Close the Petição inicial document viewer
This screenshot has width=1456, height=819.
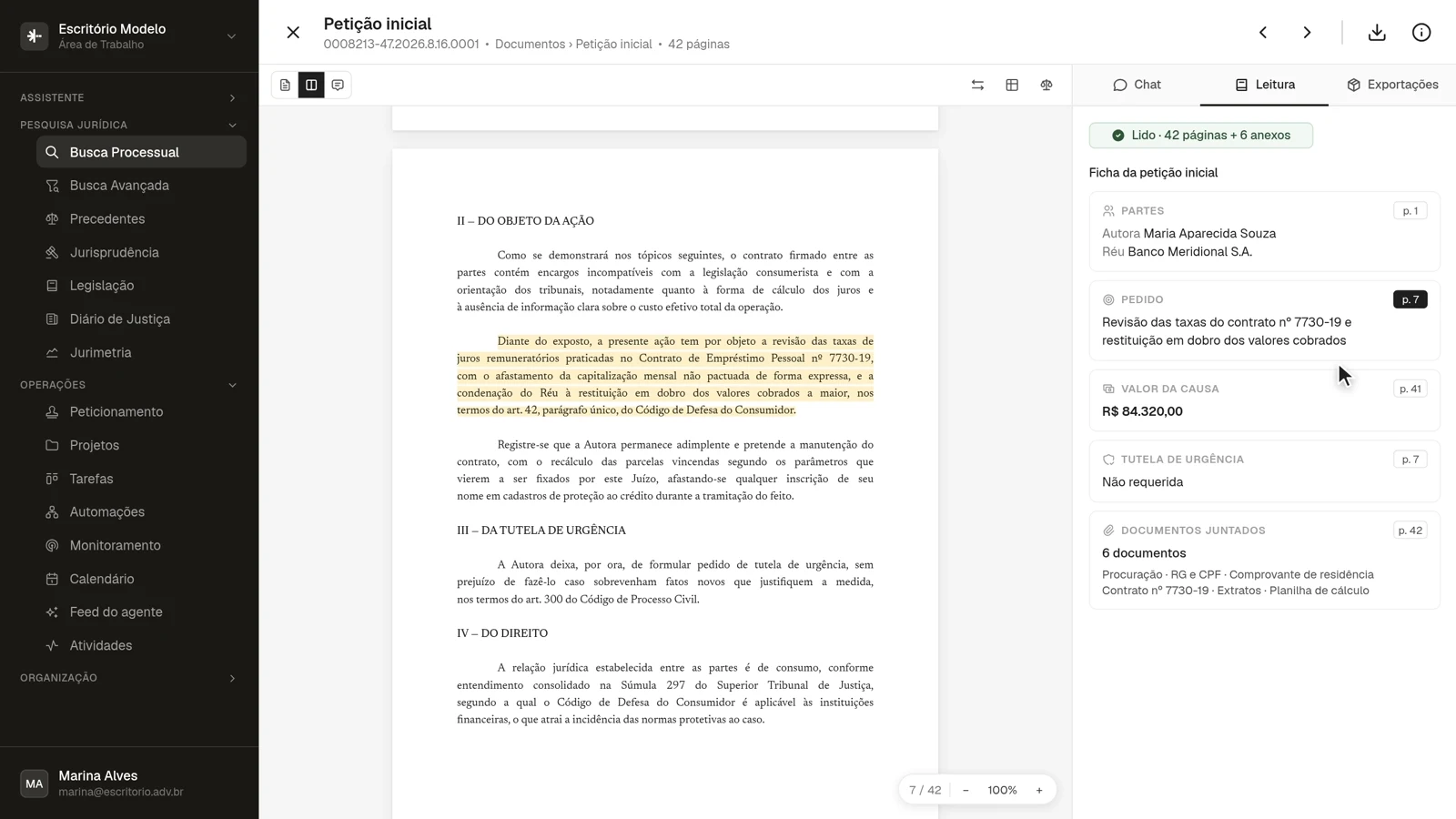pyautogui.click(x=293, y=33)
